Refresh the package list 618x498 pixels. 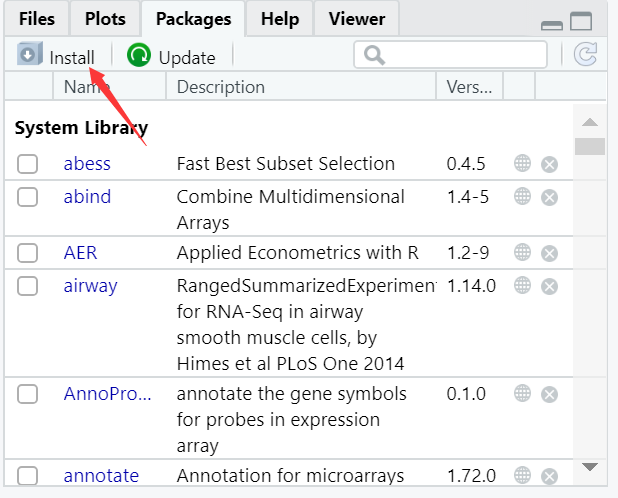point(585,55)
